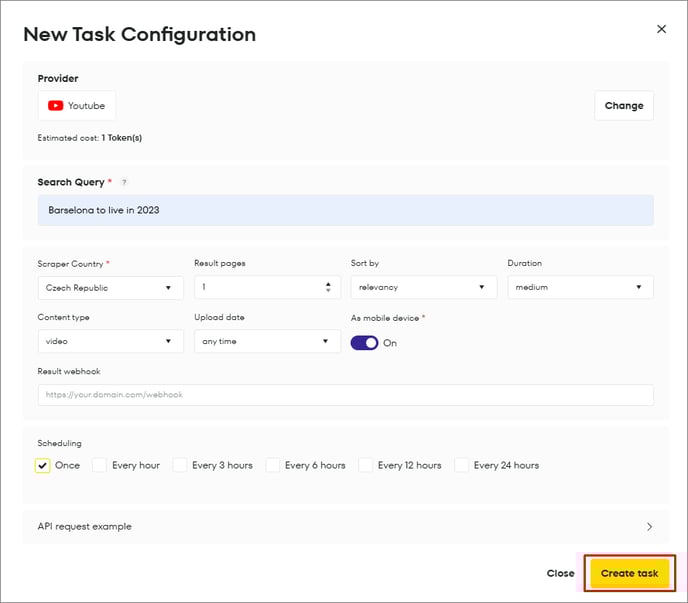Open the Scraper Country dropdown

click(111, 288)
